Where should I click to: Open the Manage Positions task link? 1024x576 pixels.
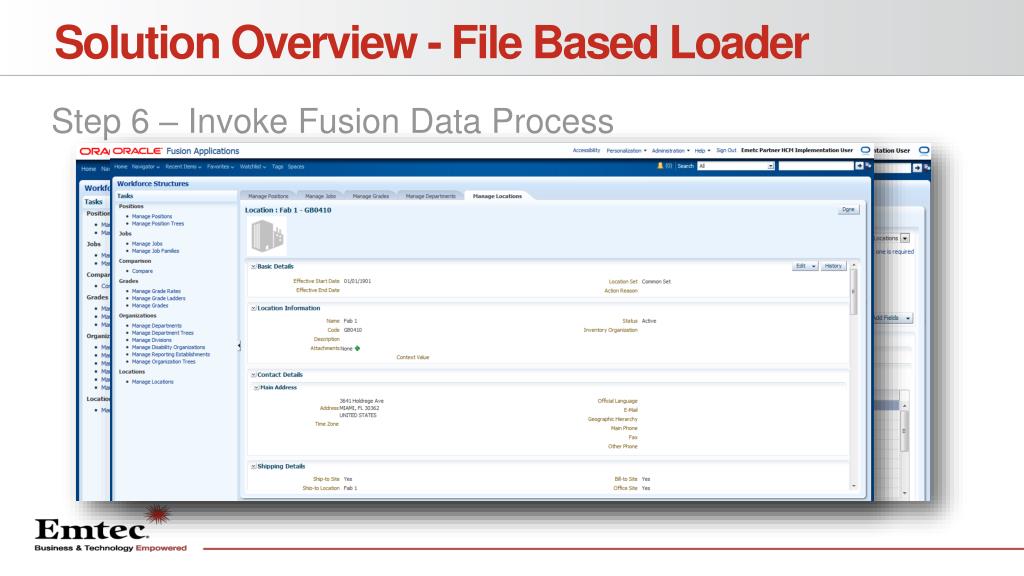pyautogui.click(x=152, y=216)
